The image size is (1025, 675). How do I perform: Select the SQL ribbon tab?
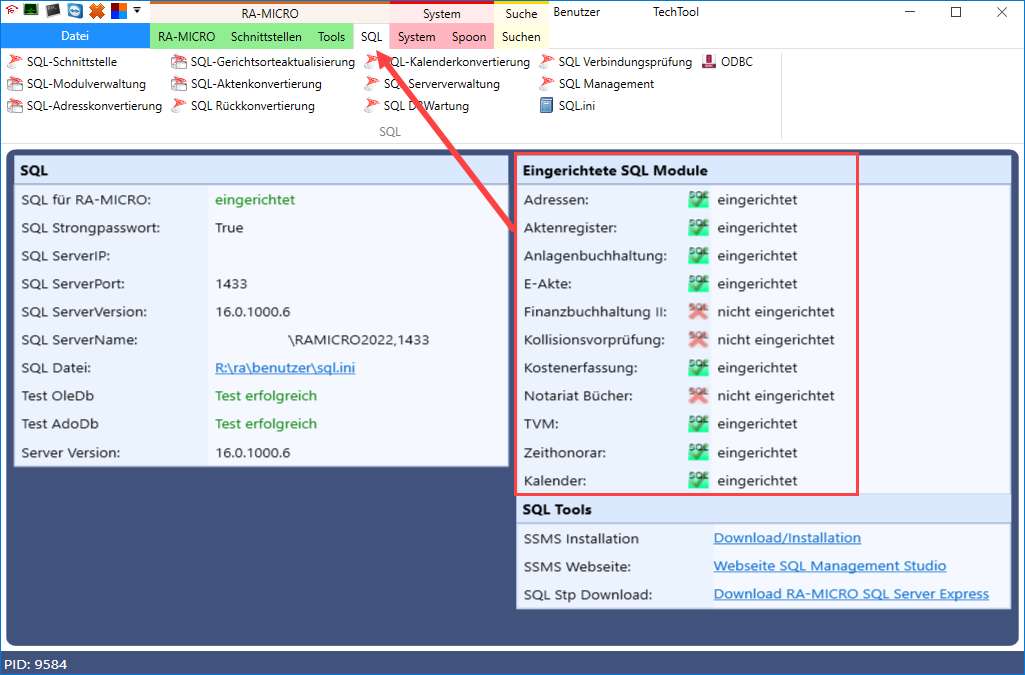pyautogui.click(x=371, y=37)
